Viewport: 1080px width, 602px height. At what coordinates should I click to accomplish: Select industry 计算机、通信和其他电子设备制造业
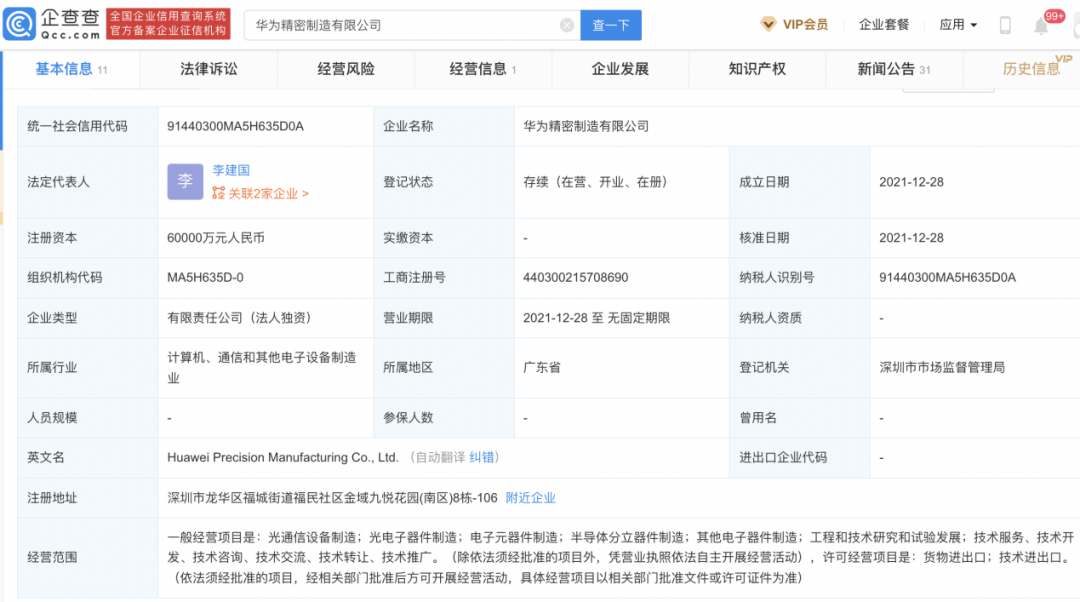262,368
